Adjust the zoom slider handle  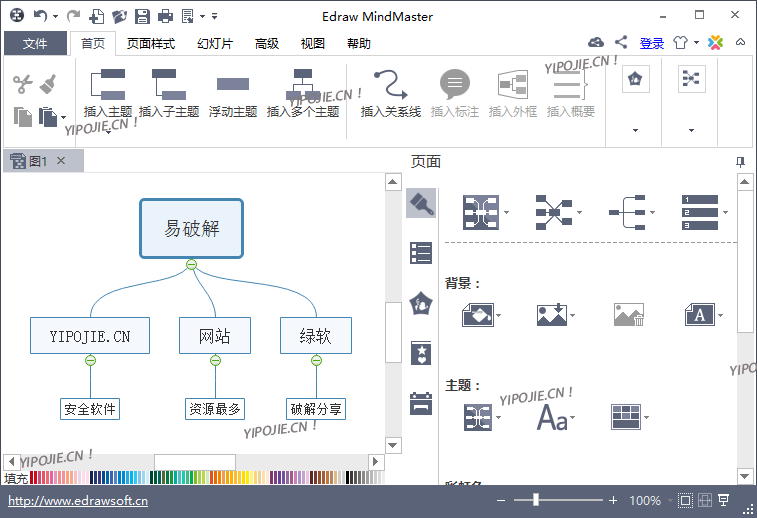coord(536,500)
